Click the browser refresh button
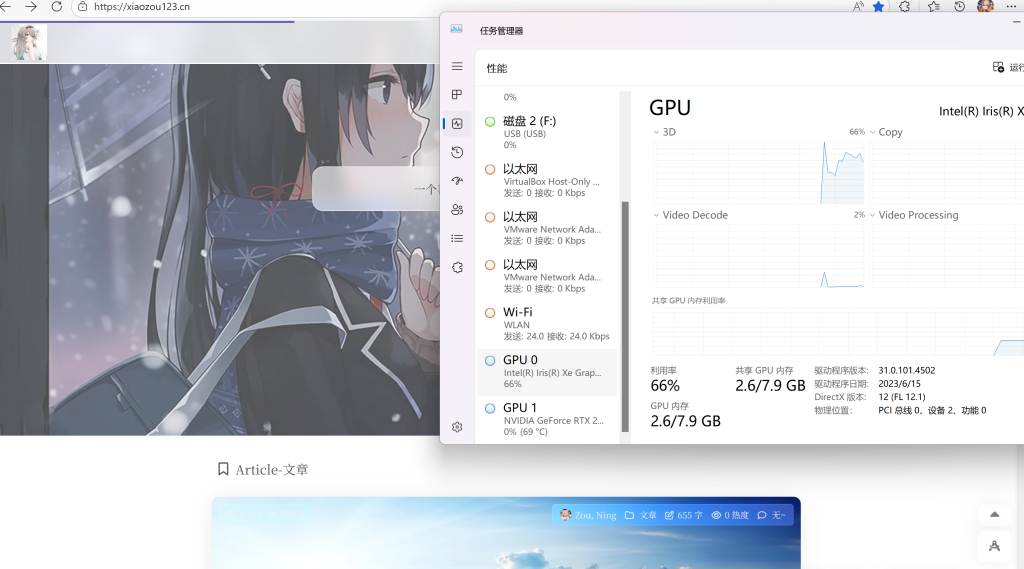 [56, 7]
